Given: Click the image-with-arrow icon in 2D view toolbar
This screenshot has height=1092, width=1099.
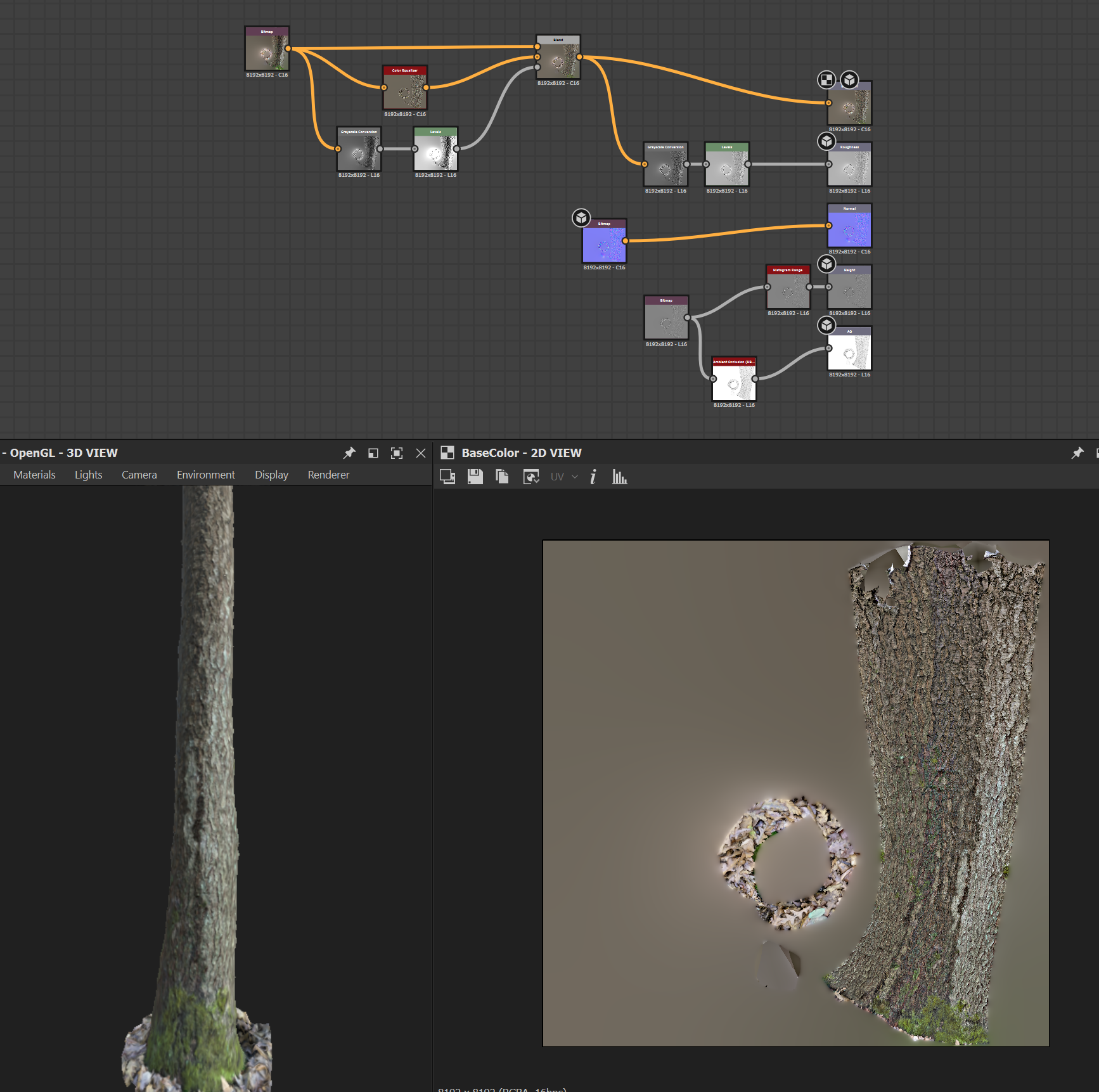Looking at the screenshot, I should (x=531, y=477).
